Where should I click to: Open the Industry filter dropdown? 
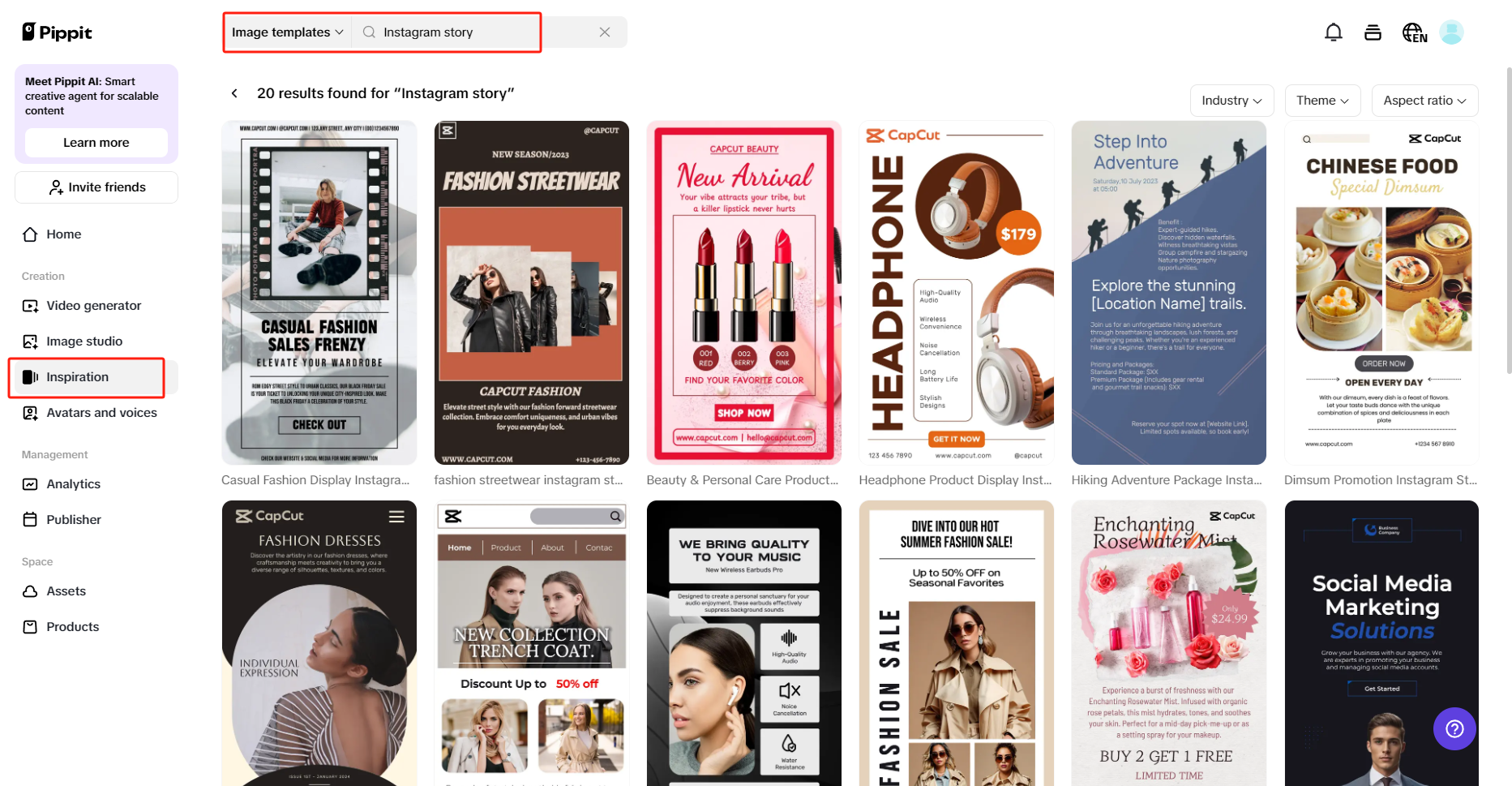1231,100
